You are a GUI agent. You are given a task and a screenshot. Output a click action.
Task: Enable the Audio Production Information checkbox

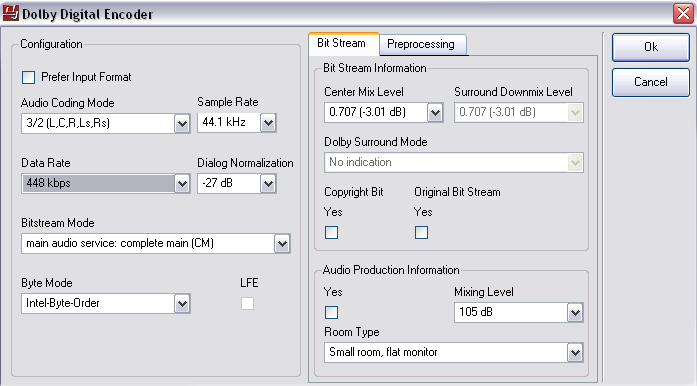[332, 313]
